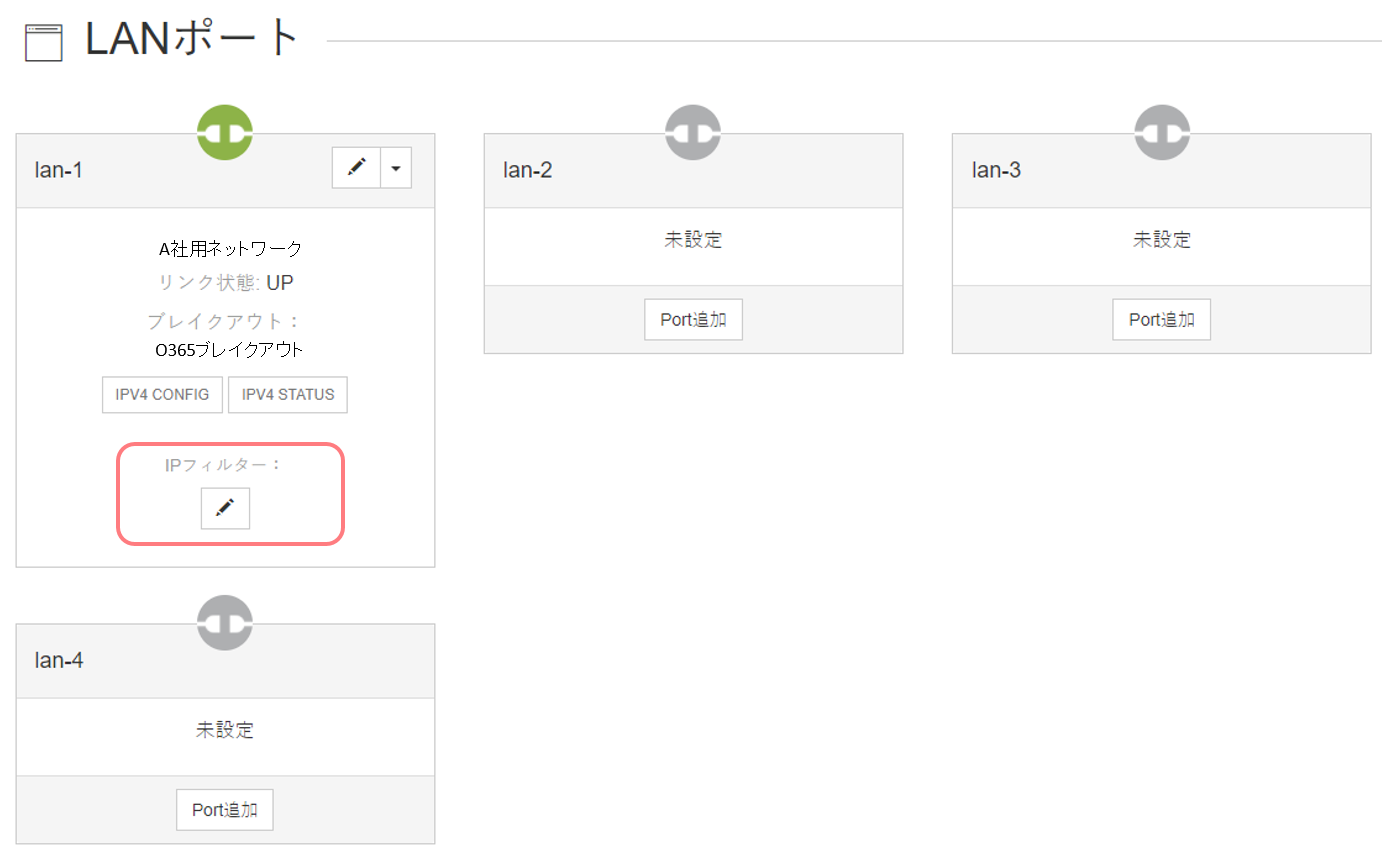Click the gray lan-2 port icon
The height and width of the screenshot is (859, 1382).
693,132
